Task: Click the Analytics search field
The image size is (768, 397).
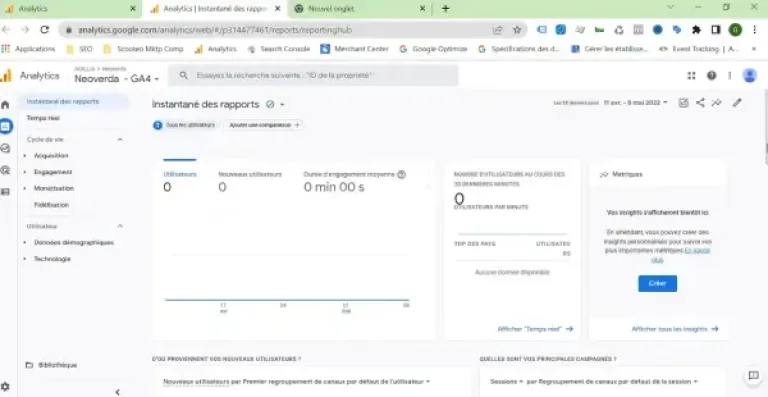Action: click(313, 75)
